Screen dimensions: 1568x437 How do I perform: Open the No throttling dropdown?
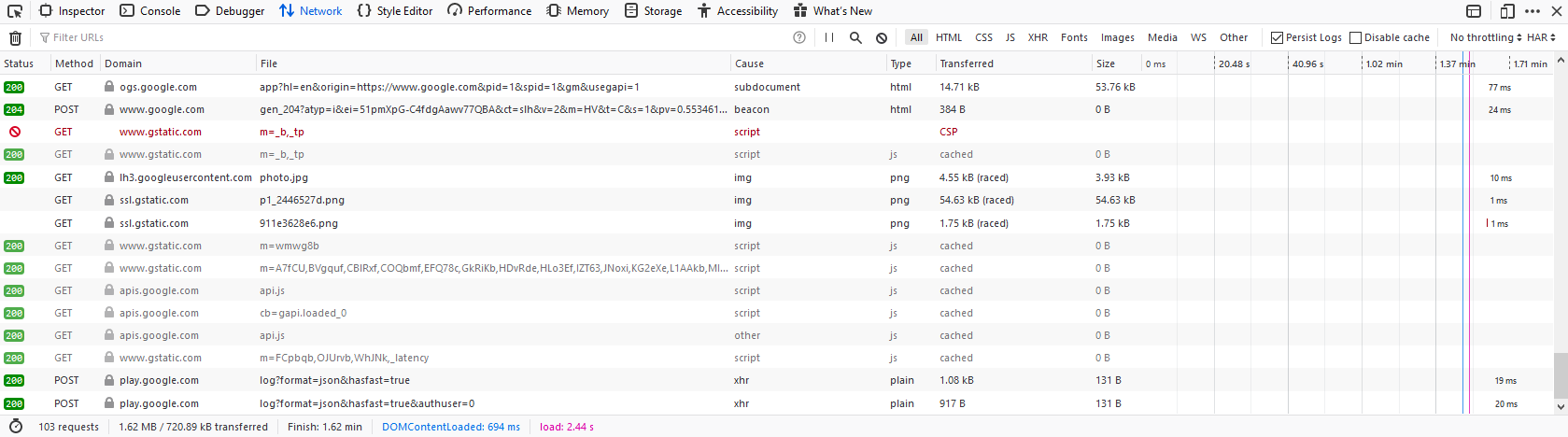1485,38
